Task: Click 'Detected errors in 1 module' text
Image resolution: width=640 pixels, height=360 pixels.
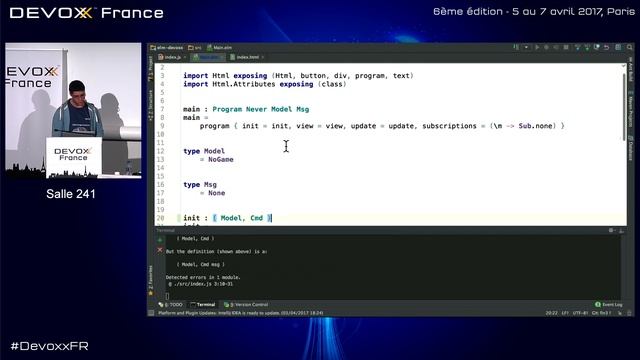Action: tap(203, 278)
